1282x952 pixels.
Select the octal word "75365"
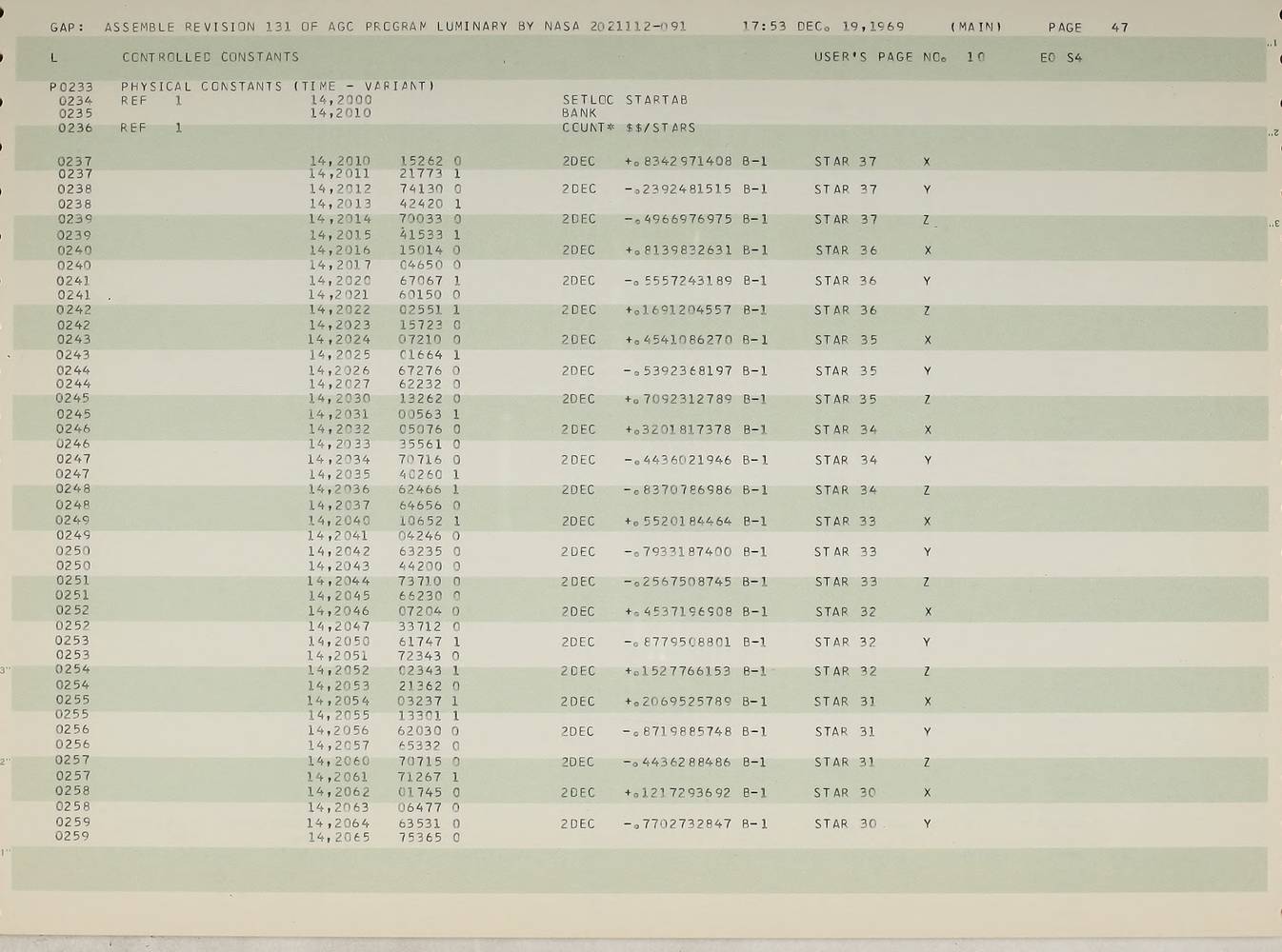coord(420,838)
